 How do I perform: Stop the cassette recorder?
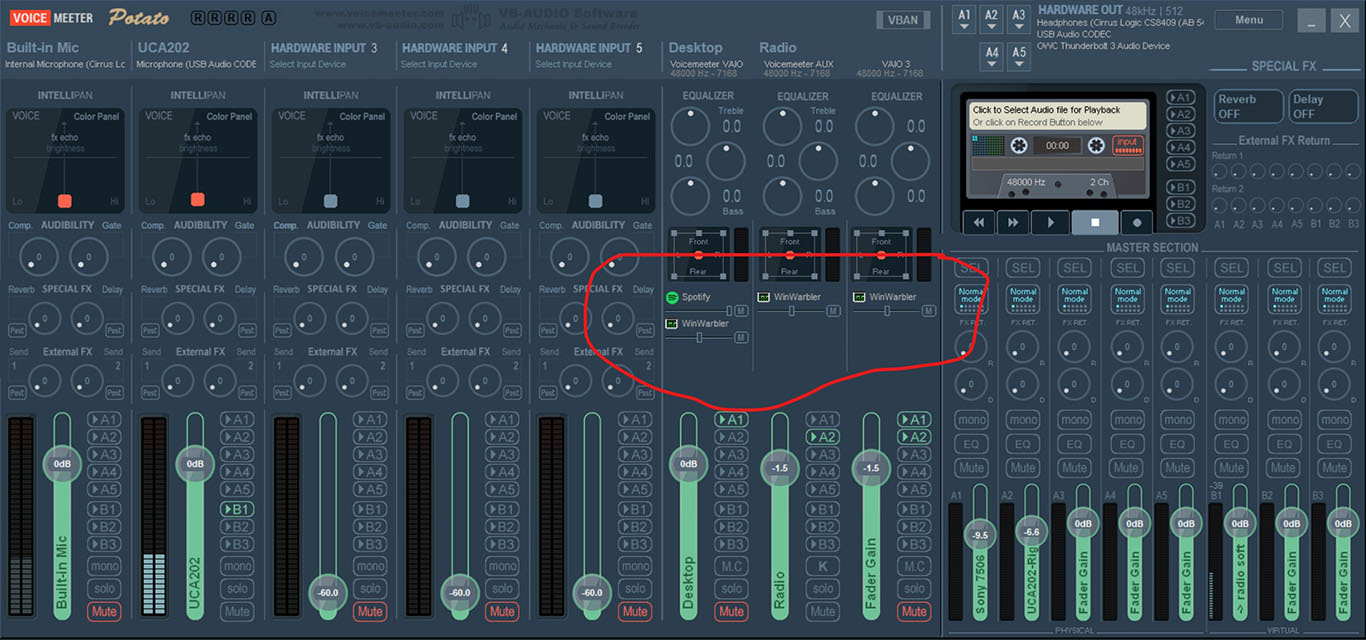(x=1095, y=222)
